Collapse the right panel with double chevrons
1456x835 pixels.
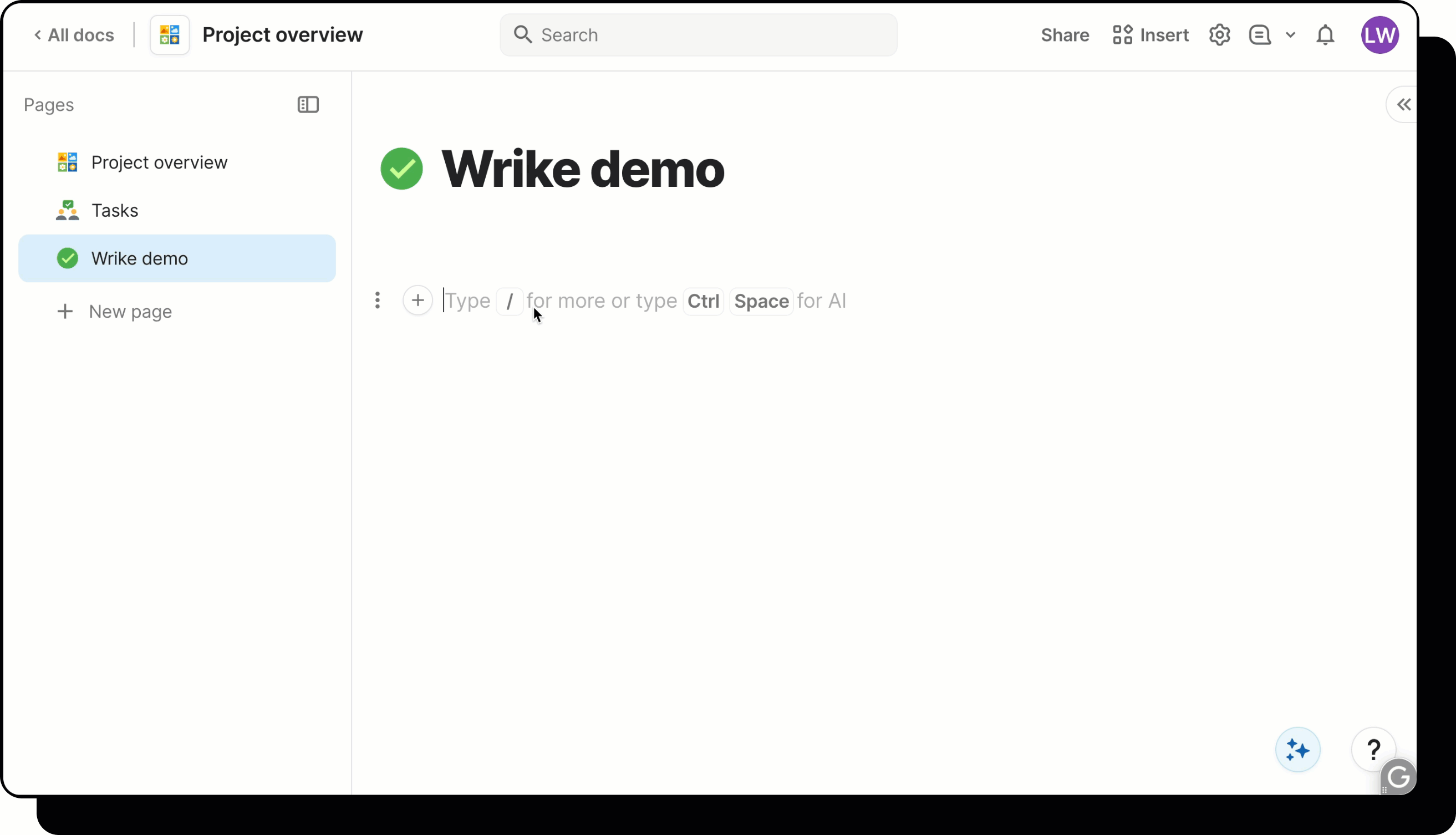(1403, 104)
